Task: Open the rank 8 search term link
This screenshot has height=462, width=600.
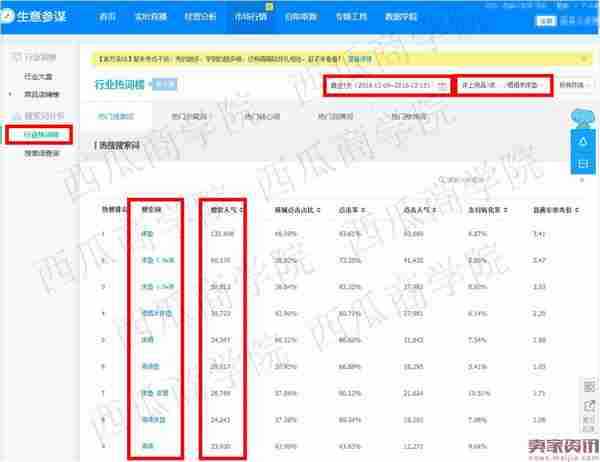Action: (x=153, y=420)
